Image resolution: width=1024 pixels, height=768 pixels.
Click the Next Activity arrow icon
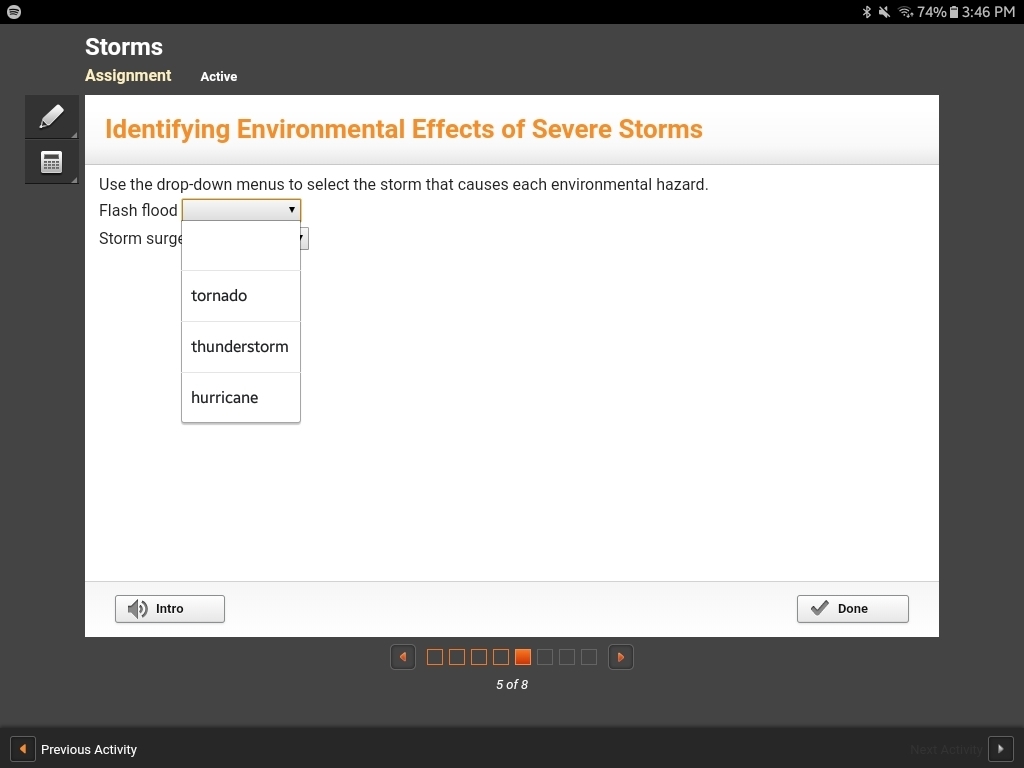(1000, 749)
